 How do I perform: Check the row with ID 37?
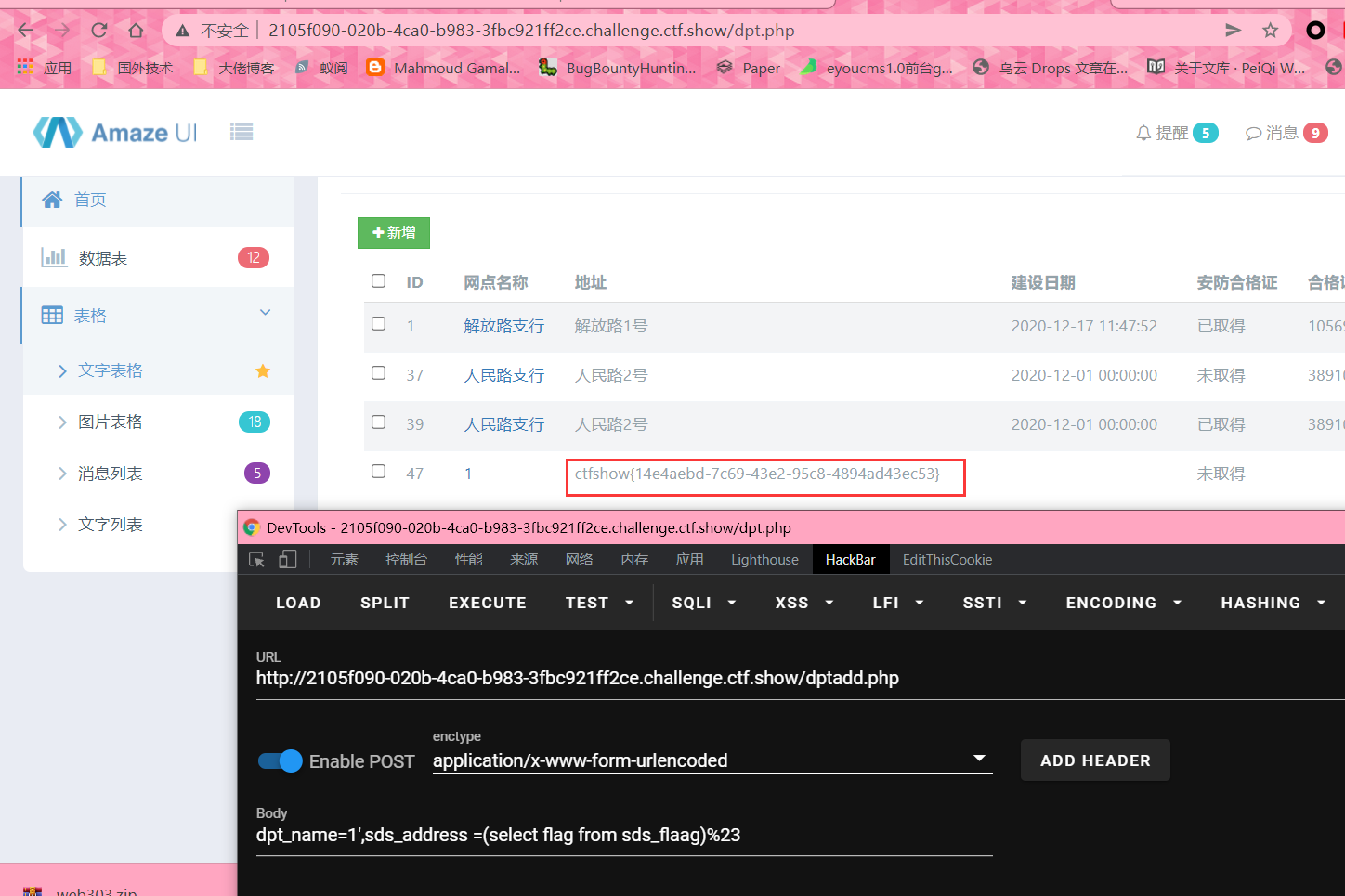pyautogui.click(x=378, y=372)
